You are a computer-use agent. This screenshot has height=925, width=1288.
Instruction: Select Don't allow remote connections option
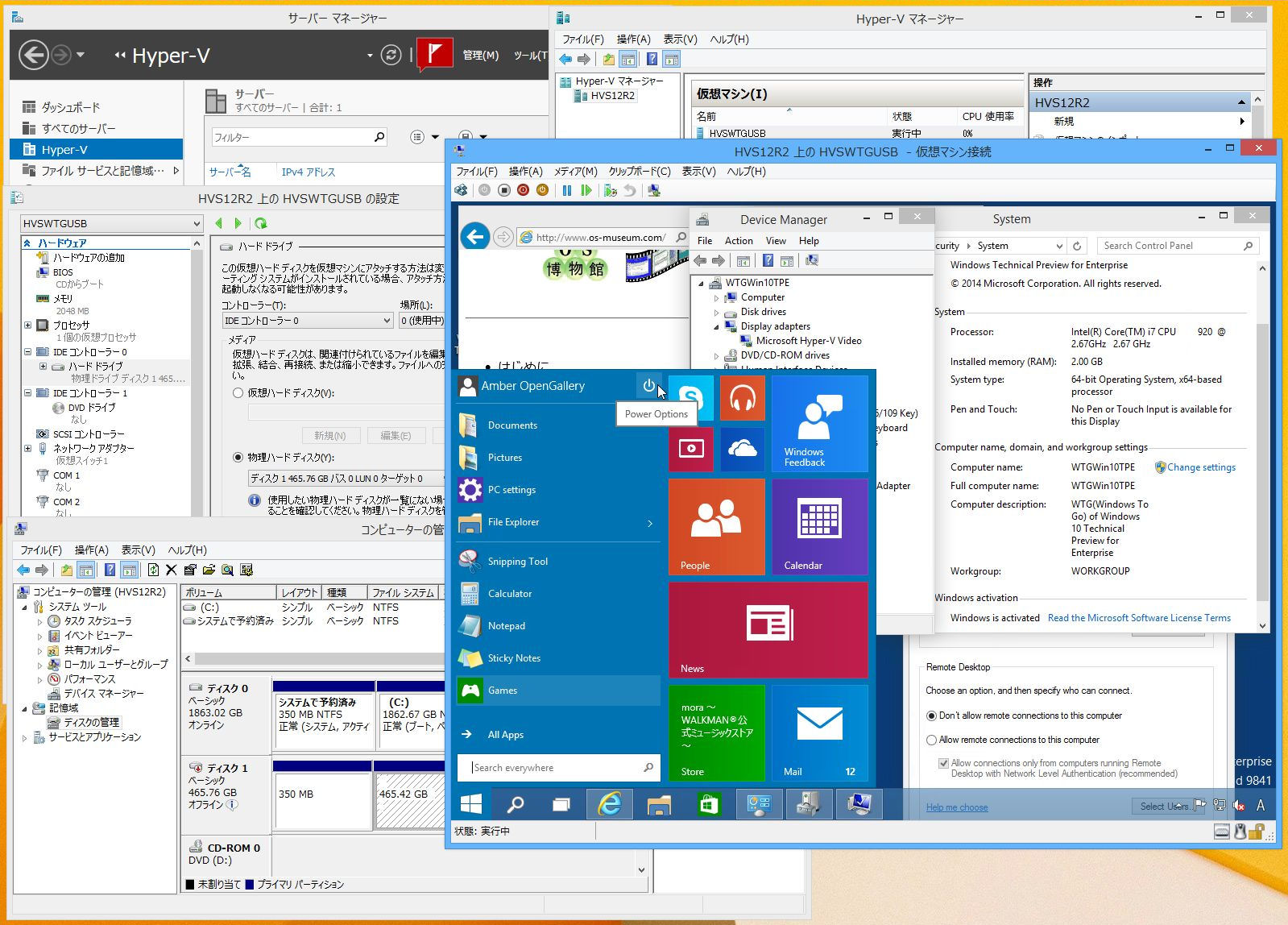coord(931,716)
